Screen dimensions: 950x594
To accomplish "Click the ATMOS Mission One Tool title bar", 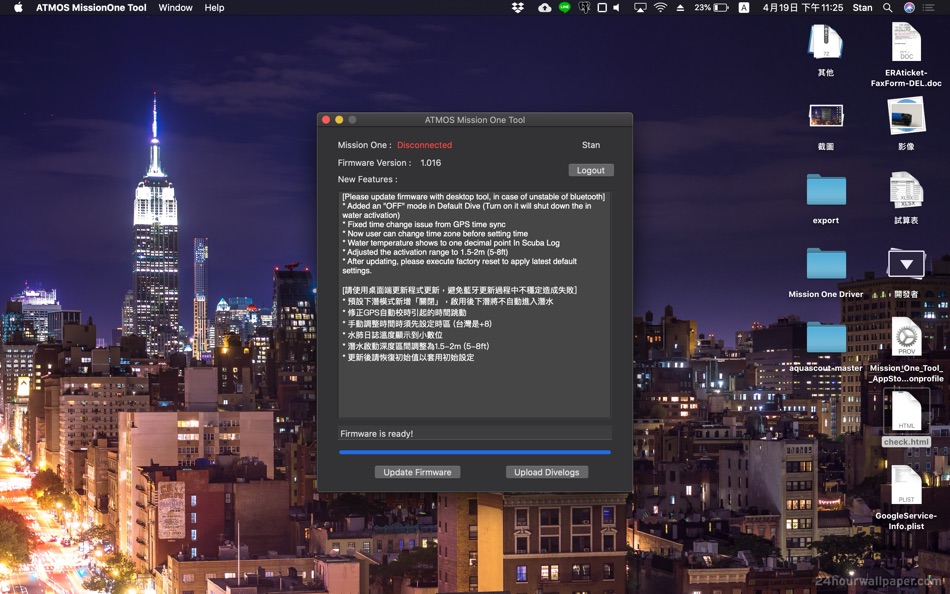I will (x=474, y=120).
